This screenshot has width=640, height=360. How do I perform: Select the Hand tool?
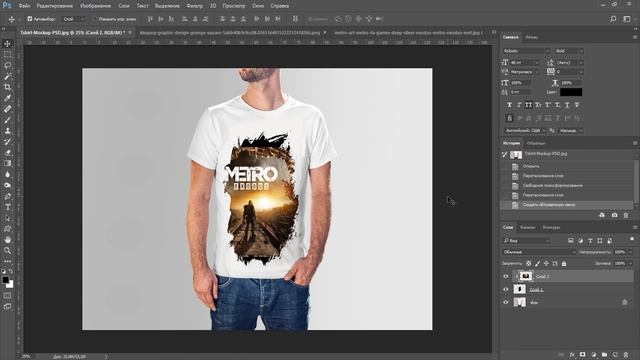[x=7, y=240]
